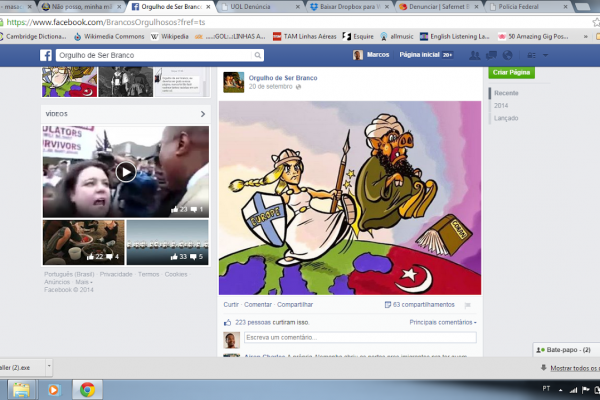Open Cookies footer link
The width and height of the screenshot is (600, 400).
pyautogui.click(x=176, y=274)
